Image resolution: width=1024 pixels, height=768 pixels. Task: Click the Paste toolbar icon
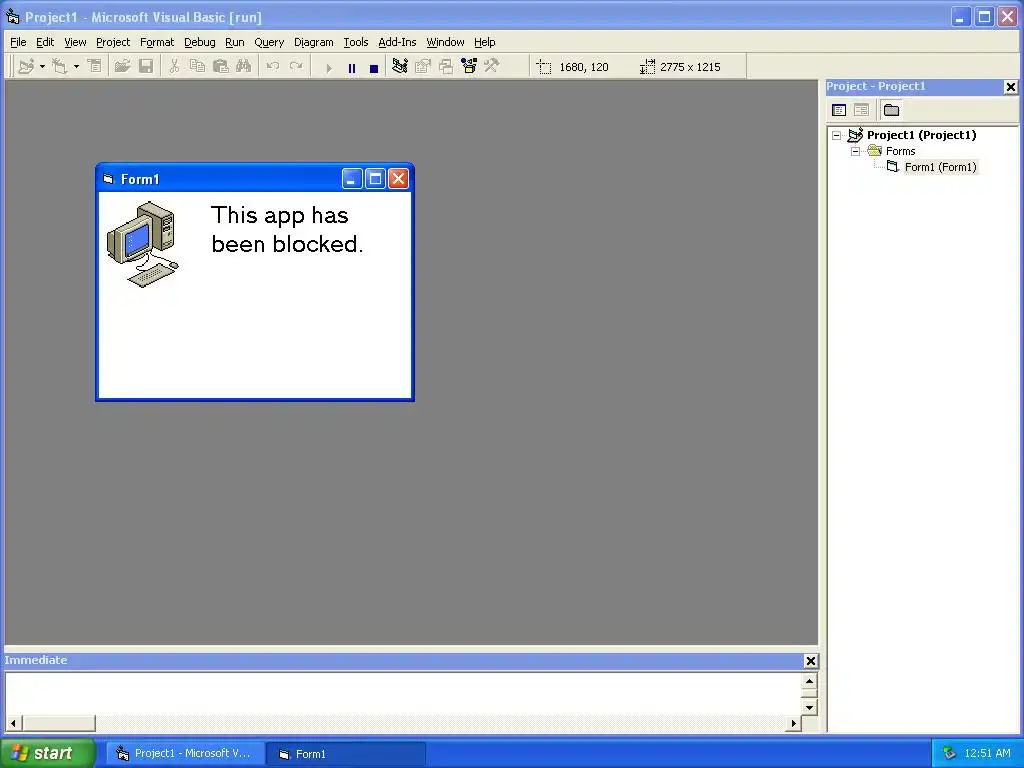tap(221, 67)
